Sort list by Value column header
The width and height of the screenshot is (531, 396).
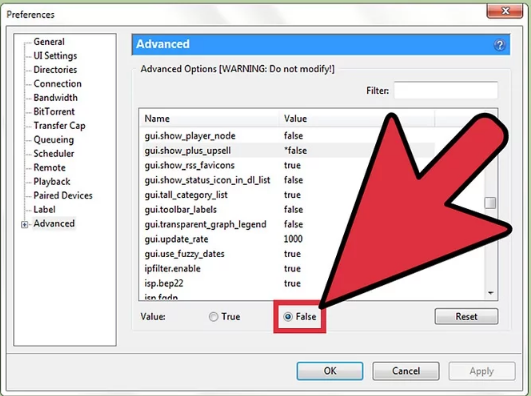pyautogui.click(x=357, y=119)
